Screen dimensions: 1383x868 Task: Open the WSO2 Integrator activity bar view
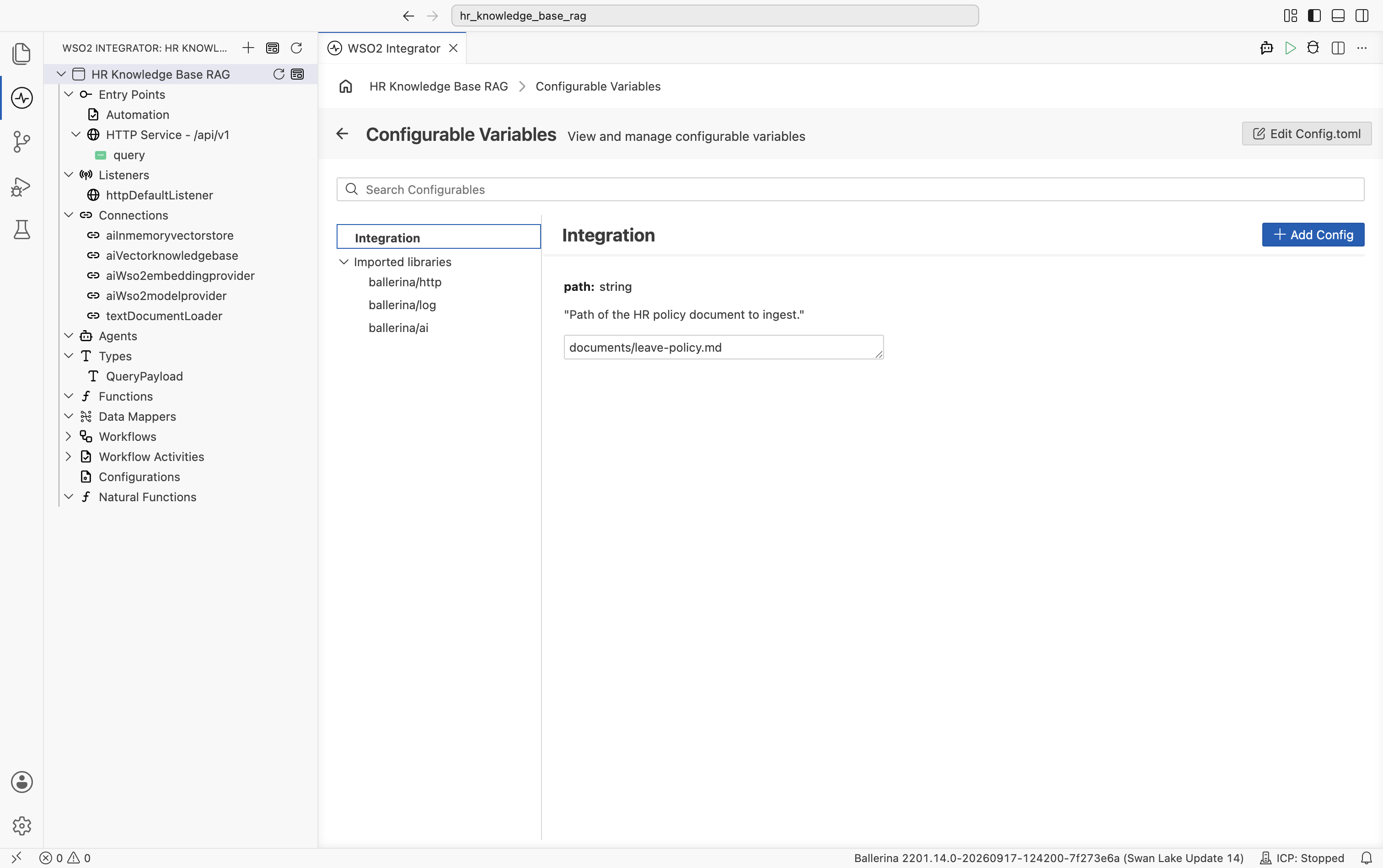[22, 97]
